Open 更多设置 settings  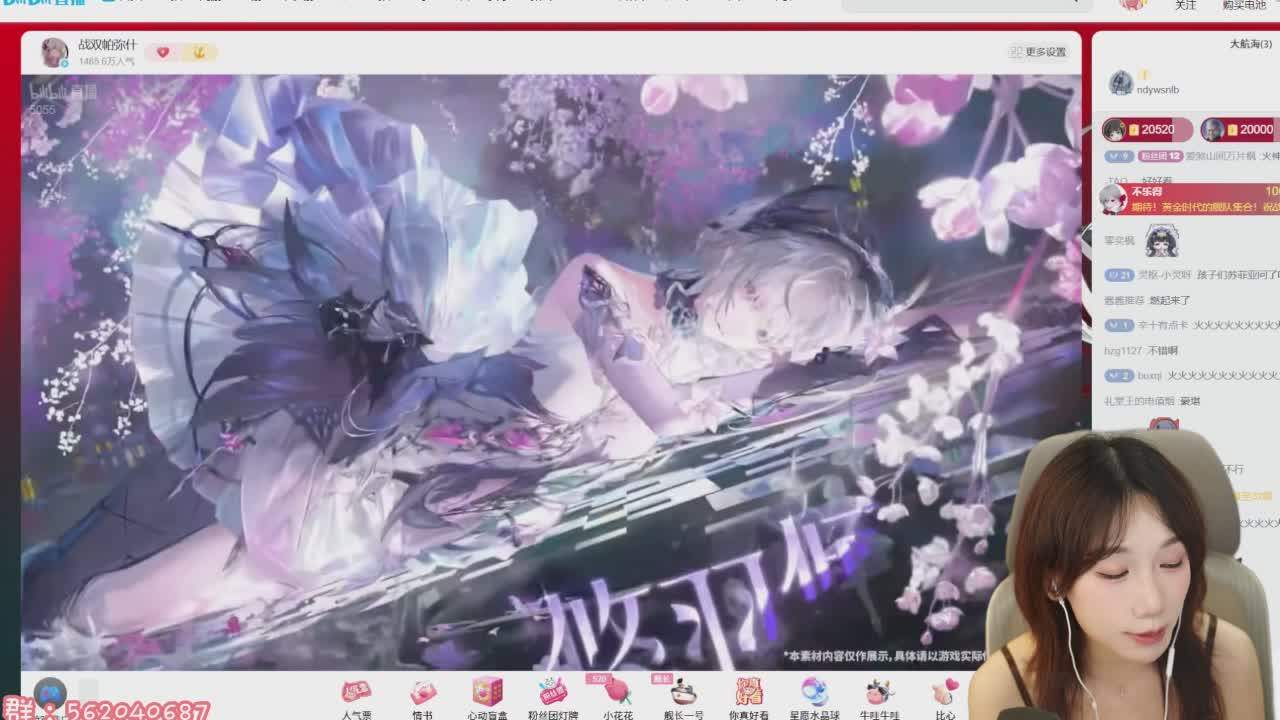pos(1038,52)
